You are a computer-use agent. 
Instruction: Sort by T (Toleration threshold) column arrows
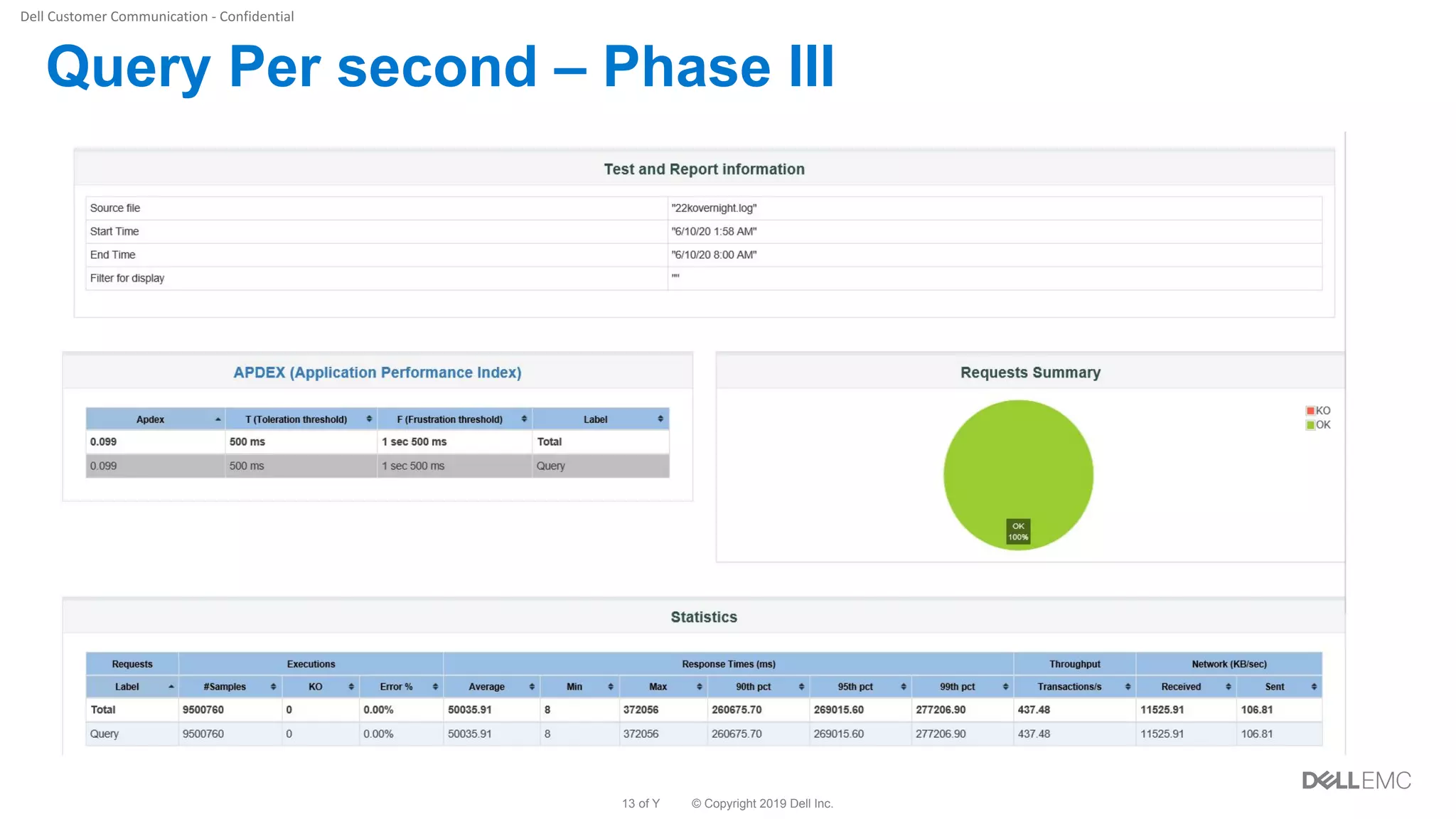[369, 419]
